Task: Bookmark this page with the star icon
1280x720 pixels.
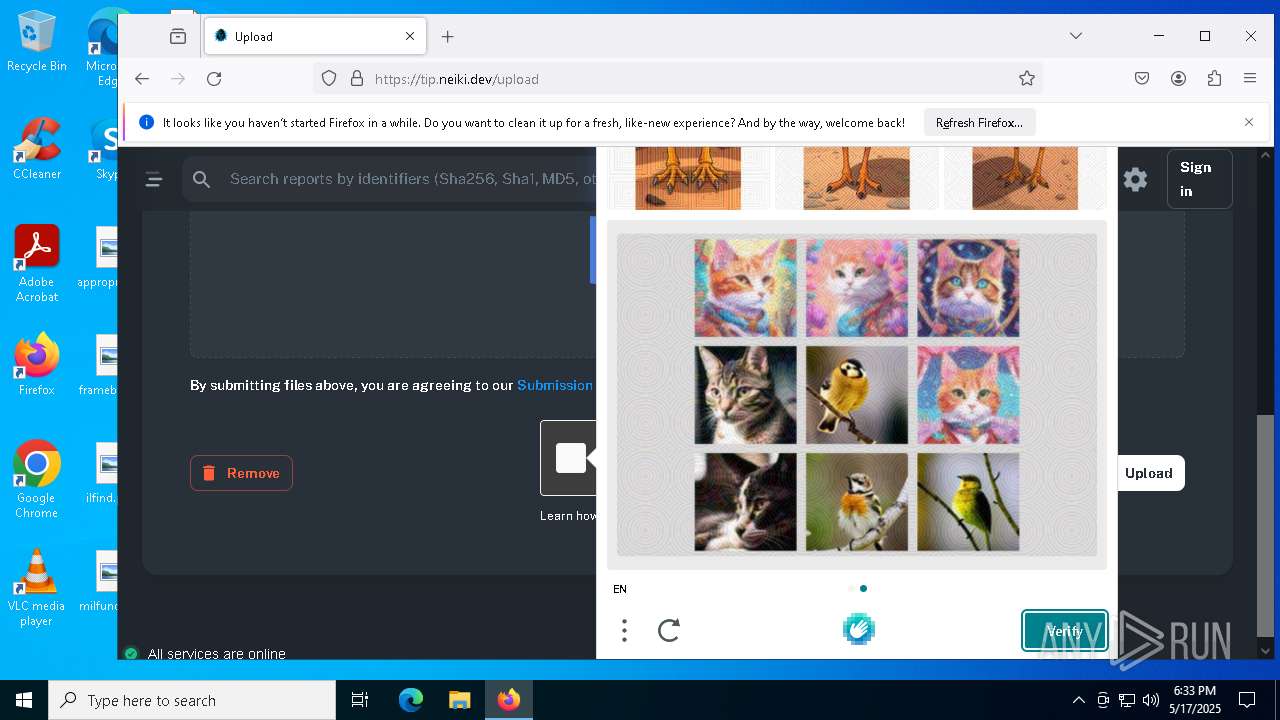Action: [x=1026, y=79]
